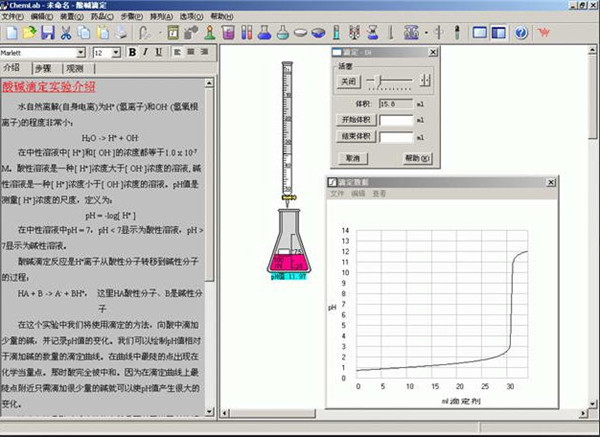The height and width of the screenshot is (437, 600).
Task: Click the Undo curved arrow icon
Action: pyautogui.click(x=144, y=33)
